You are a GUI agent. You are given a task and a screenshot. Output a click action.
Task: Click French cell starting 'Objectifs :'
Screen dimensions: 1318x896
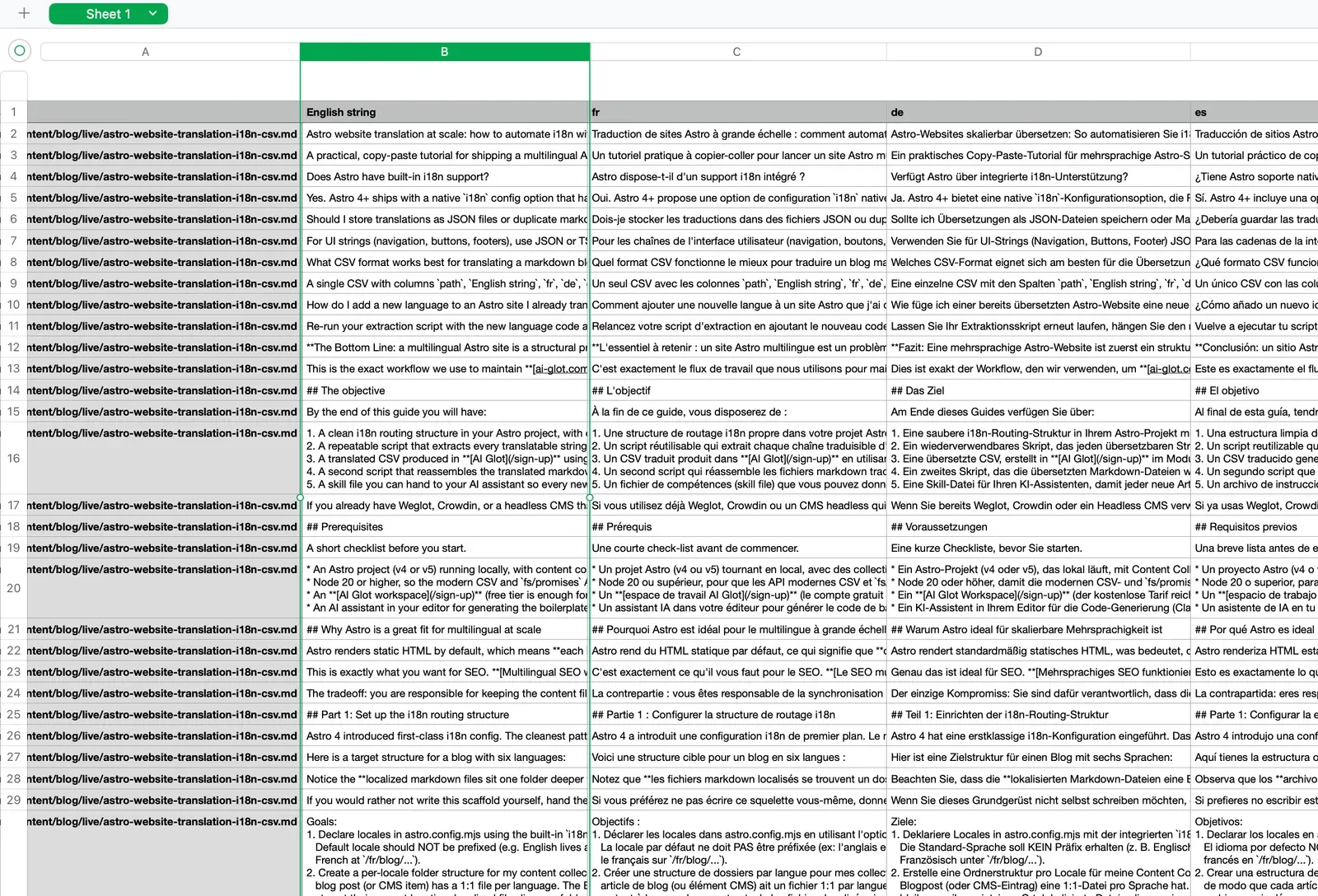click(x=738, y=853)
